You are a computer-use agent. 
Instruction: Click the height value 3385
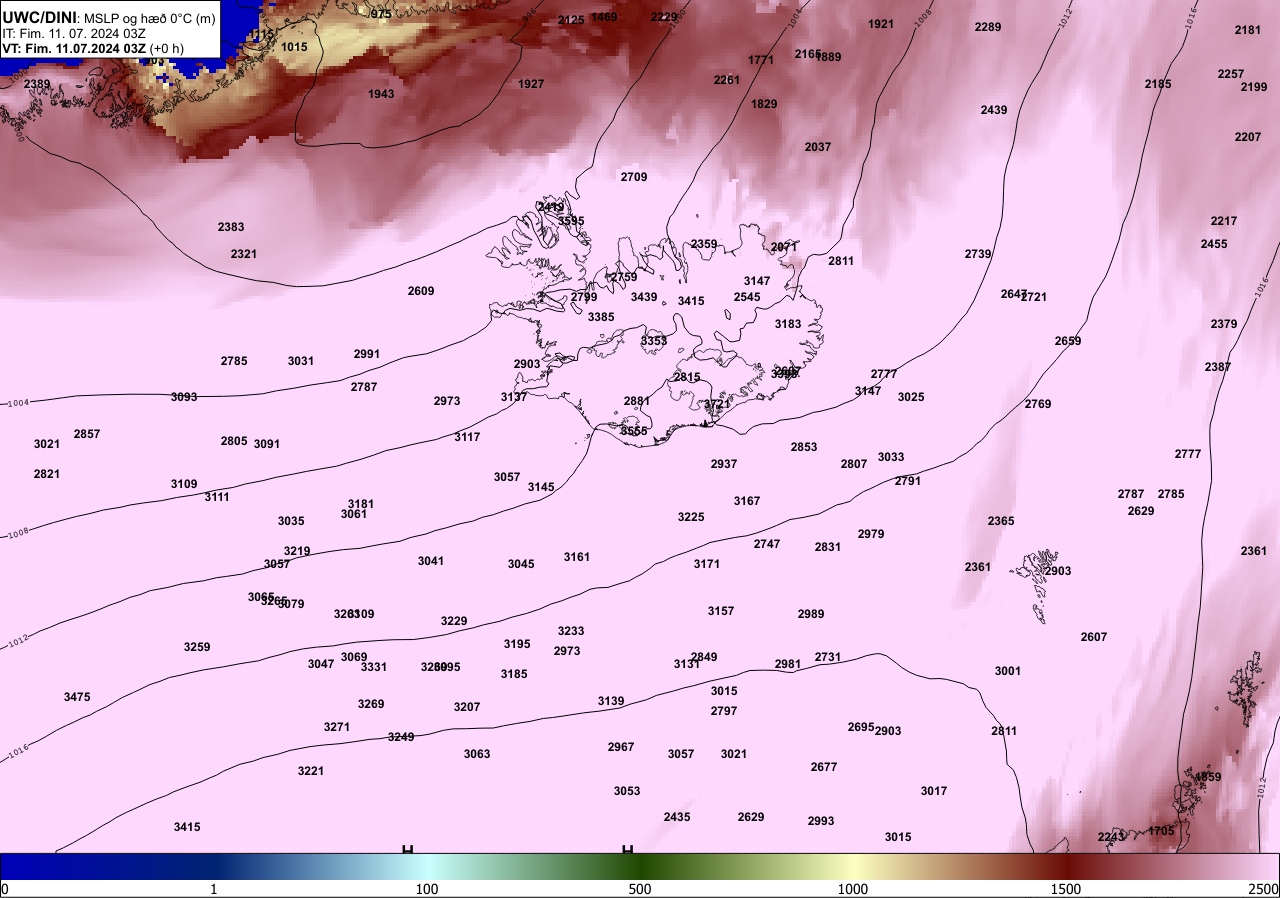pos(601,317)
